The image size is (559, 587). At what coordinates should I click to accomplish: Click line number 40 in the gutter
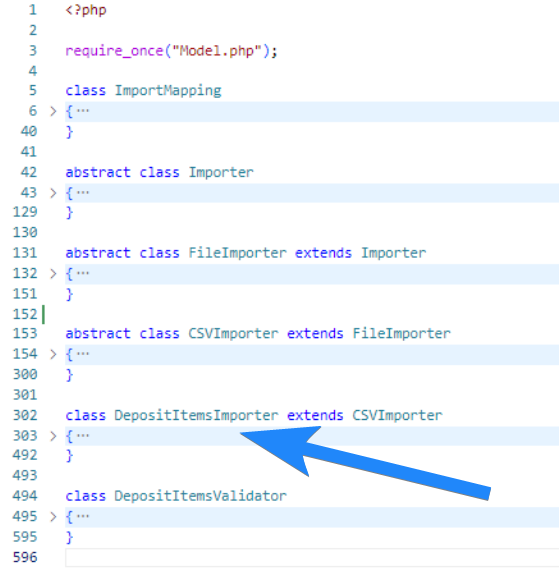29,131
